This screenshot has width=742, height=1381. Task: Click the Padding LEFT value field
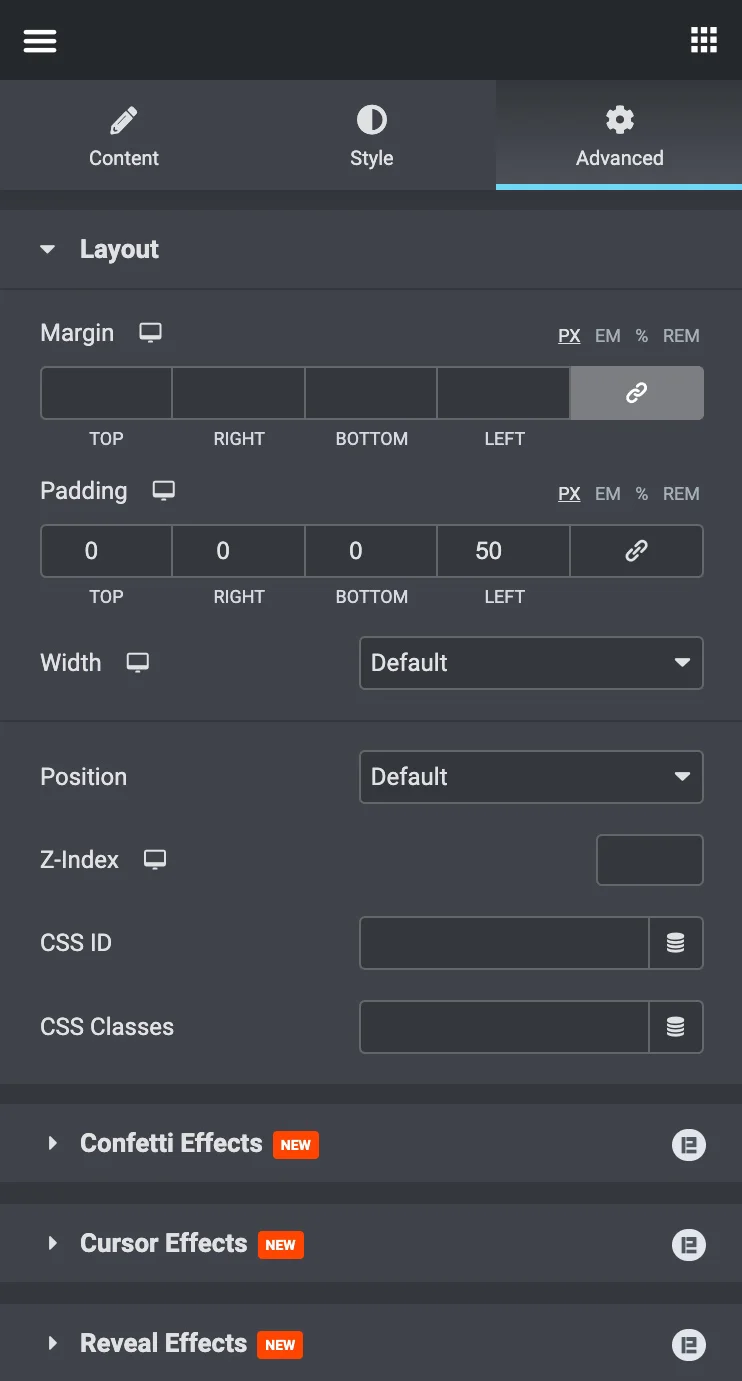click(x=504, y=551)
